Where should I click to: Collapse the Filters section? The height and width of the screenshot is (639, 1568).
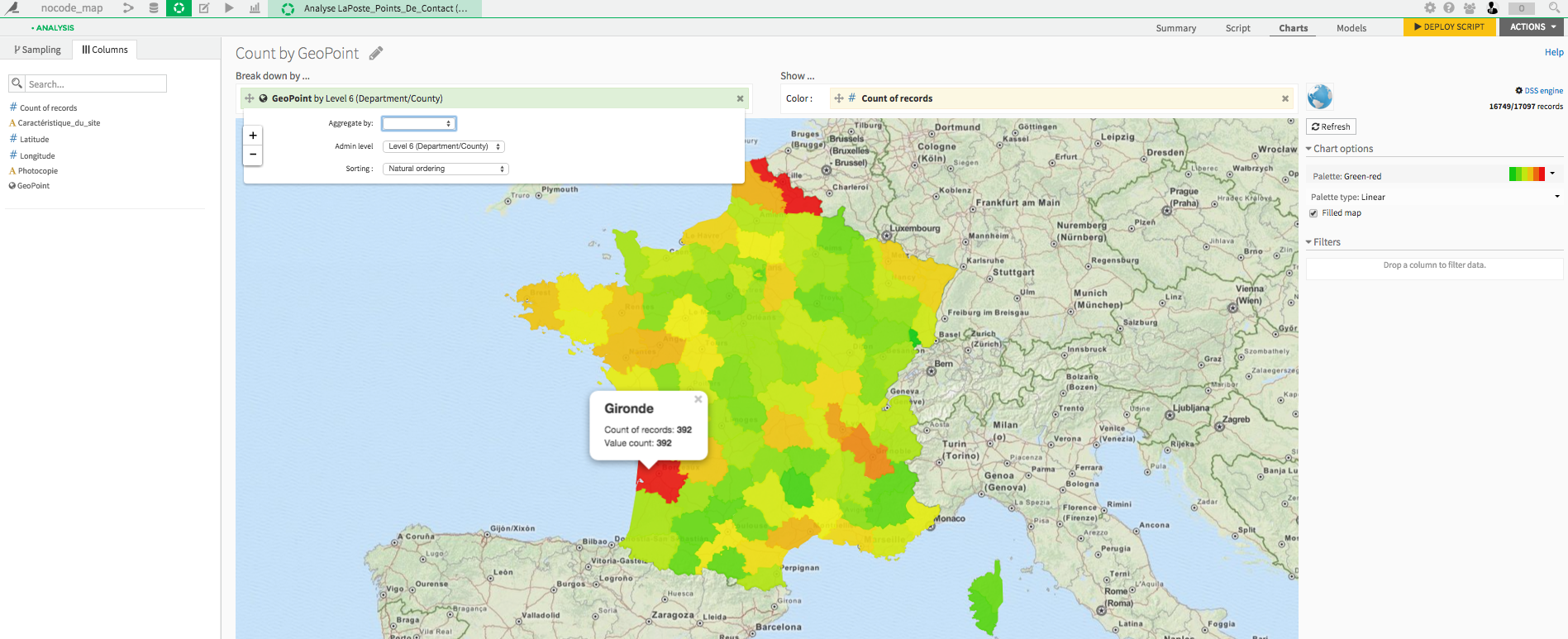pos(1323,242)
